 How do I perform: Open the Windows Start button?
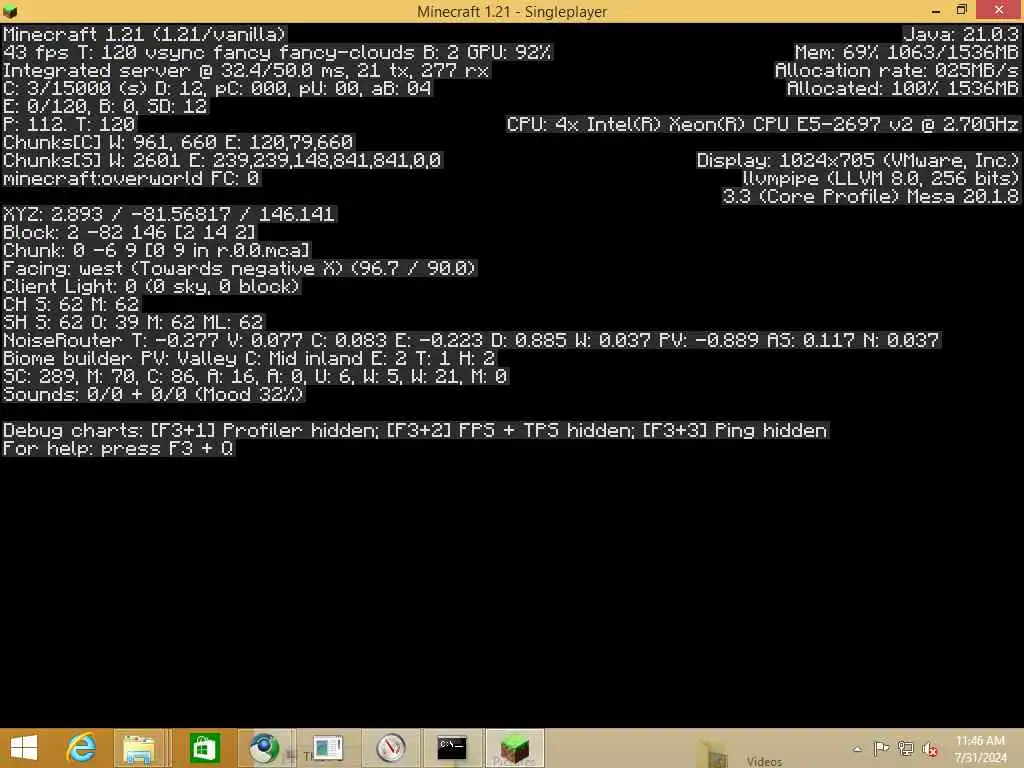pyautogui.click(x=24, y=748)
